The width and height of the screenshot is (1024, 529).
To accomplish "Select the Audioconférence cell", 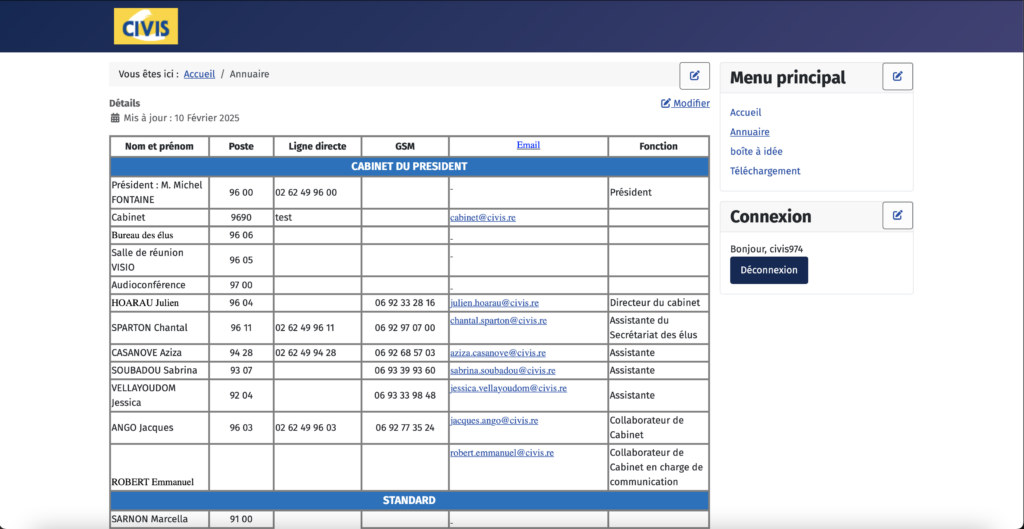I will pos(159,285).
